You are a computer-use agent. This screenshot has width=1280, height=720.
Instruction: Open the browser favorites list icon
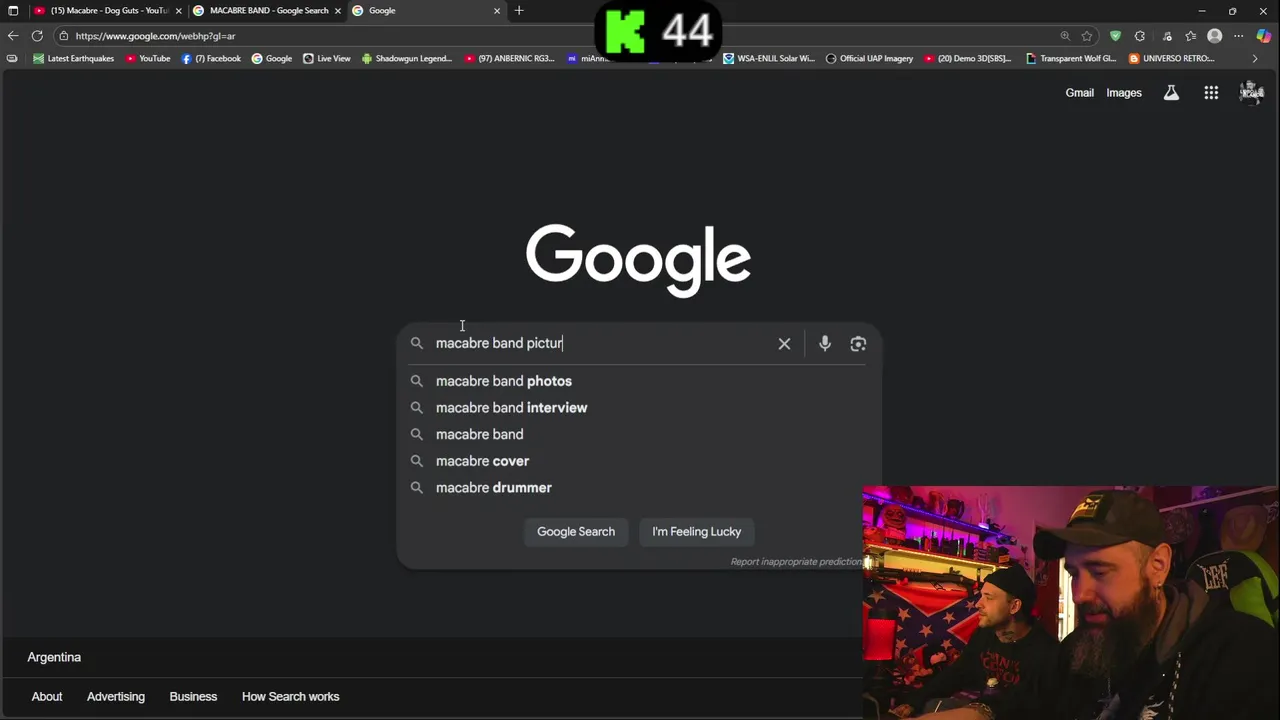click(x=1190, y=36)
